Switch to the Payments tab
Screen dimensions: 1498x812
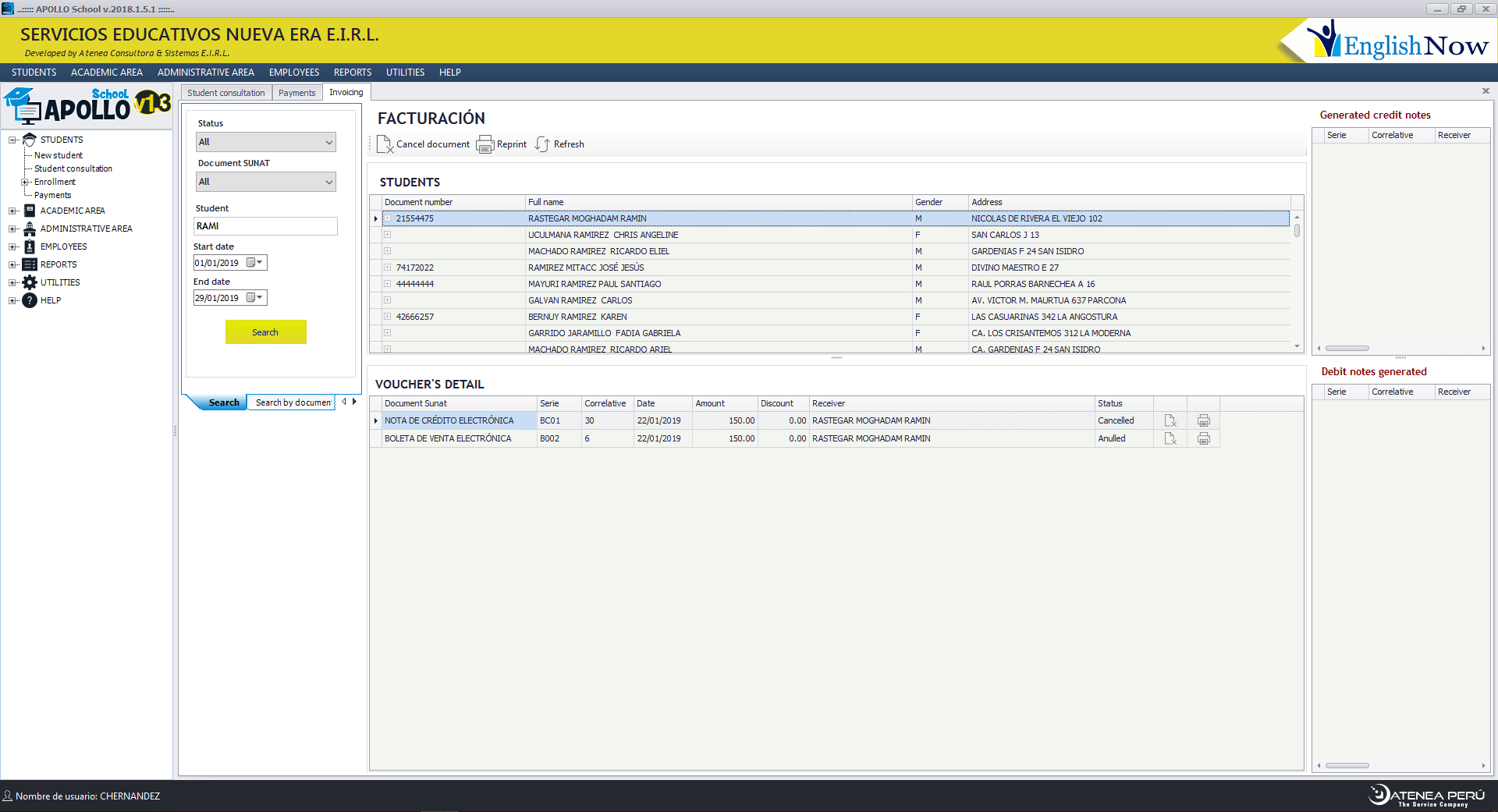[x=296, y=93]
